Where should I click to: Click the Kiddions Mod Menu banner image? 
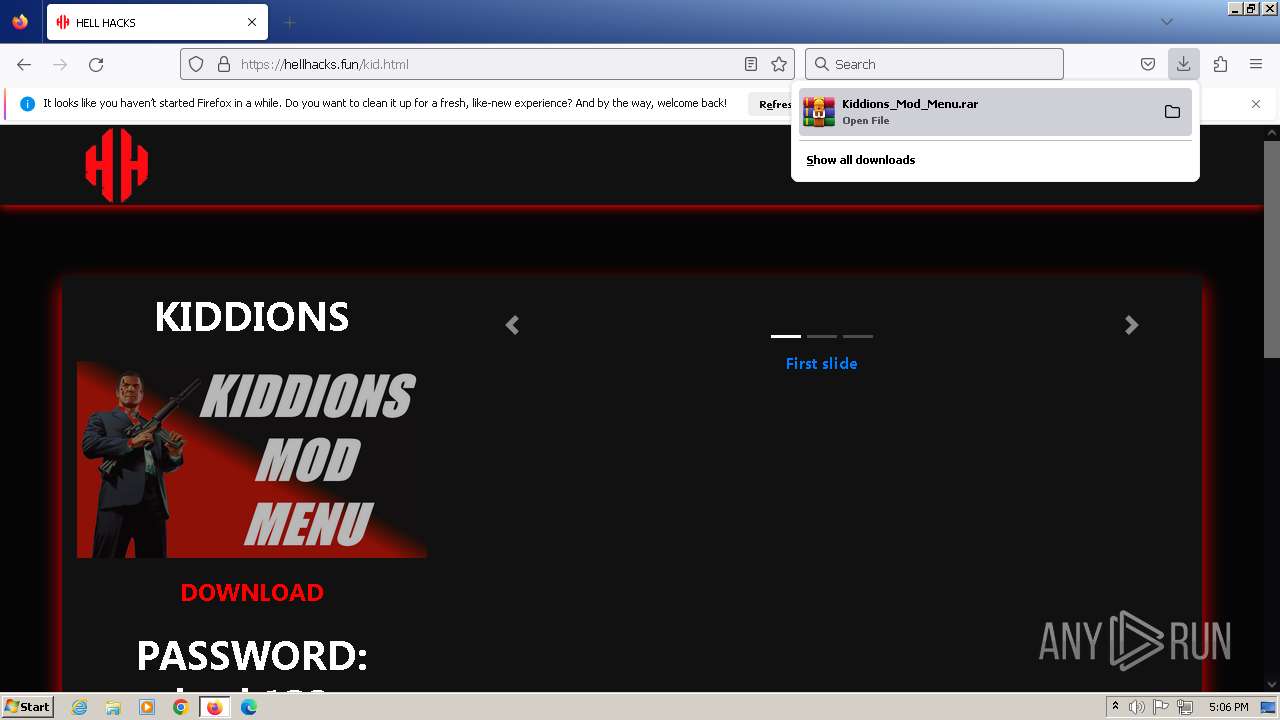(x=252, y=460)
